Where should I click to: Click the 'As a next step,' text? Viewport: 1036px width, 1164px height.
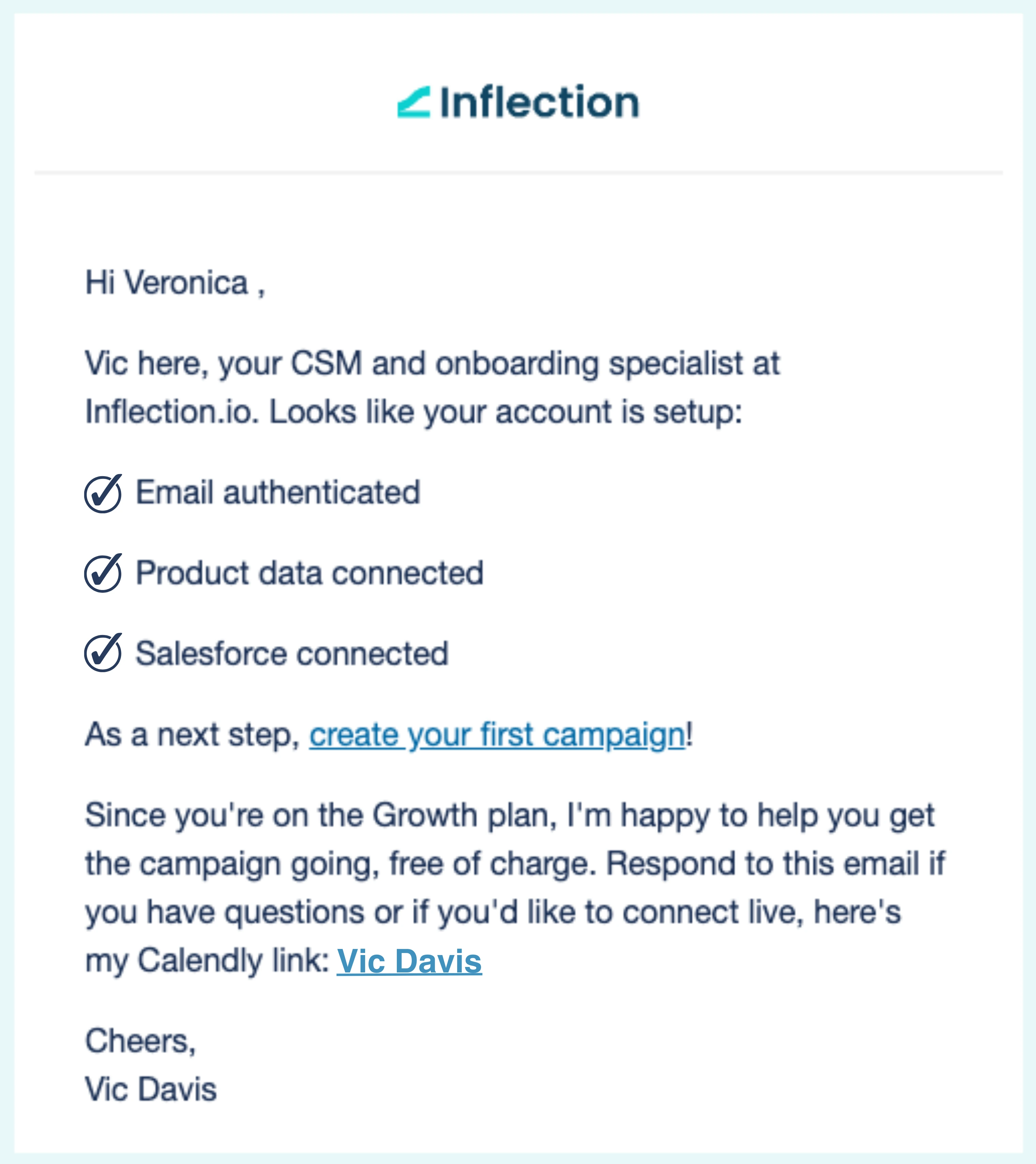193,735
